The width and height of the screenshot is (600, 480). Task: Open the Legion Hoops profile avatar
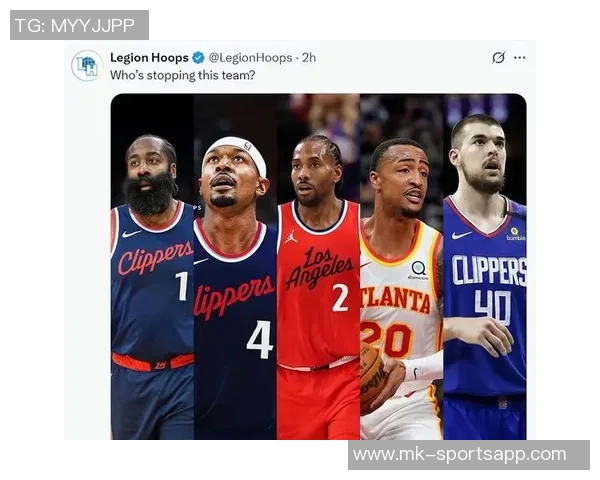tap(87, 65)
